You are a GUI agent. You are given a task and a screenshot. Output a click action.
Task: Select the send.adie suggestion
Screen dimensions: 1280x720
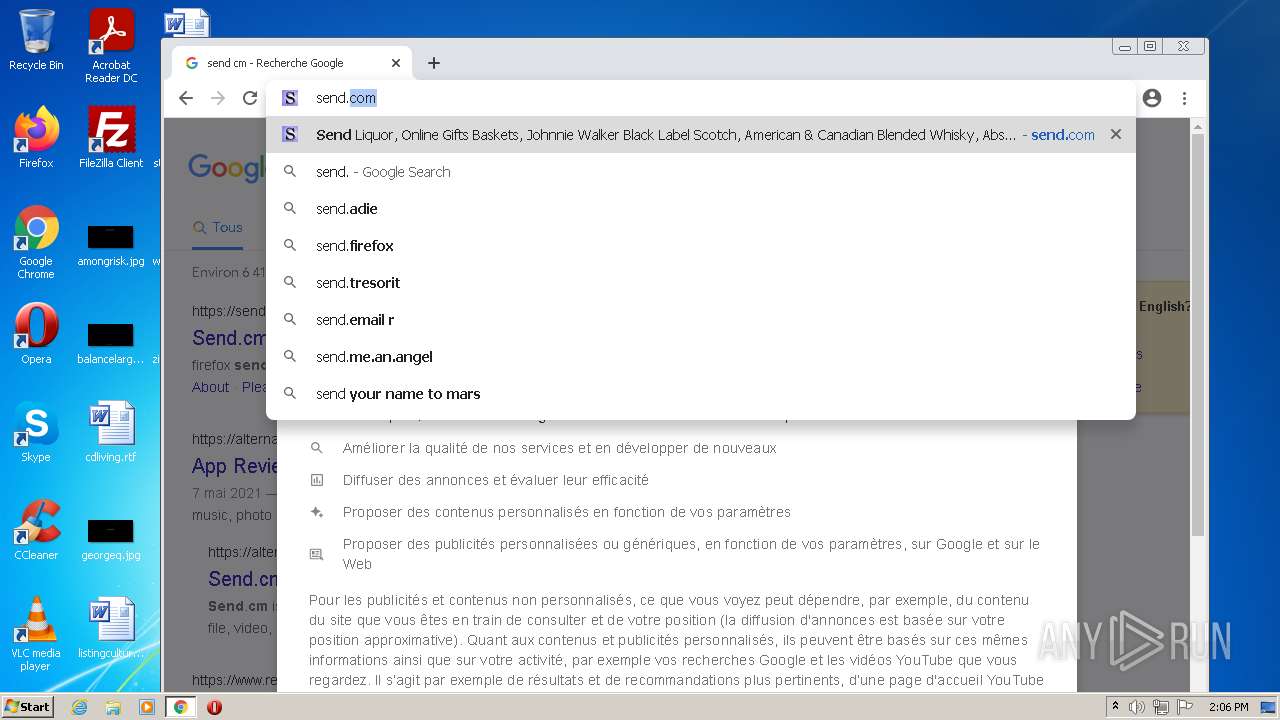pos(700,209)
